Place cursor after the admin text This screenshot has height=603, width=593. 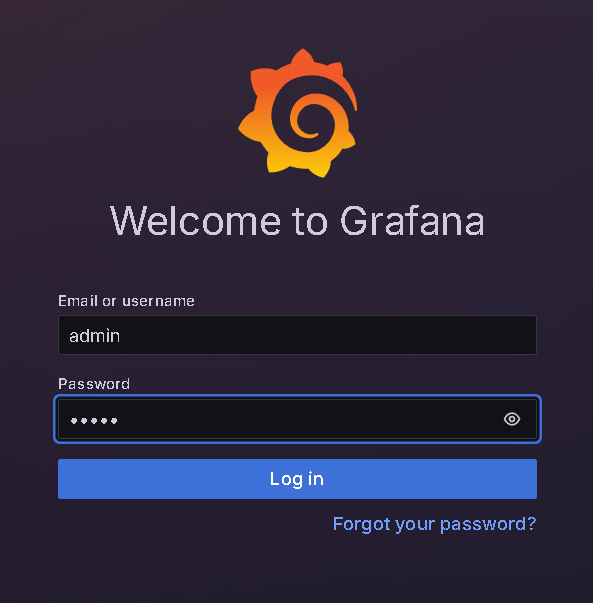coord(121,336)
